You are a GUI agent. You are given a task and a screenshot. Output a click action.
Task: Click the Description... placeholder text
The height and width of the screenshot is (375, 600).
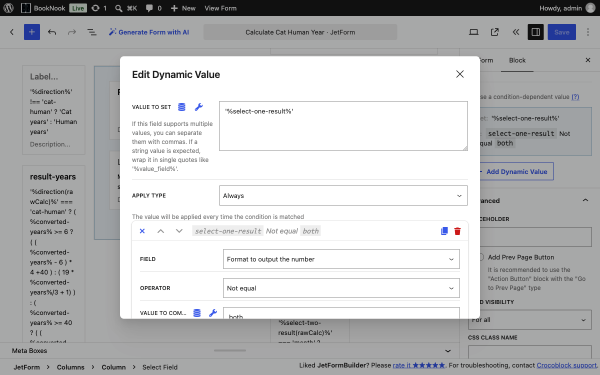click(x=50, y=144)
